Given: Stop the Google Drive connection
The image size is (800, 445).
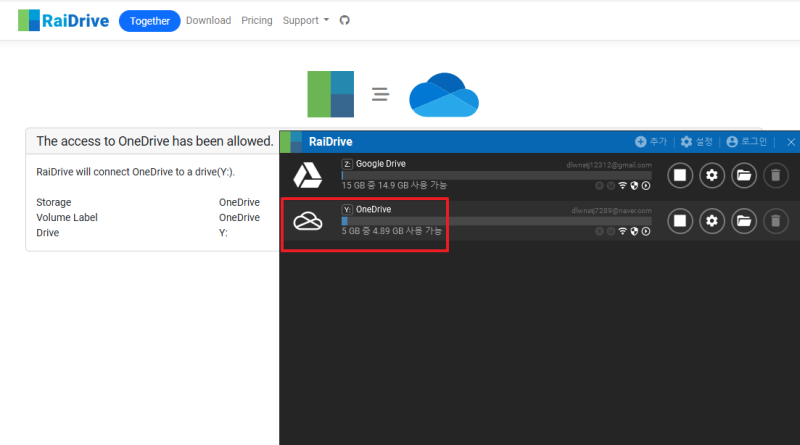Looking at the screenshot, I should click(x=680, y=176).
